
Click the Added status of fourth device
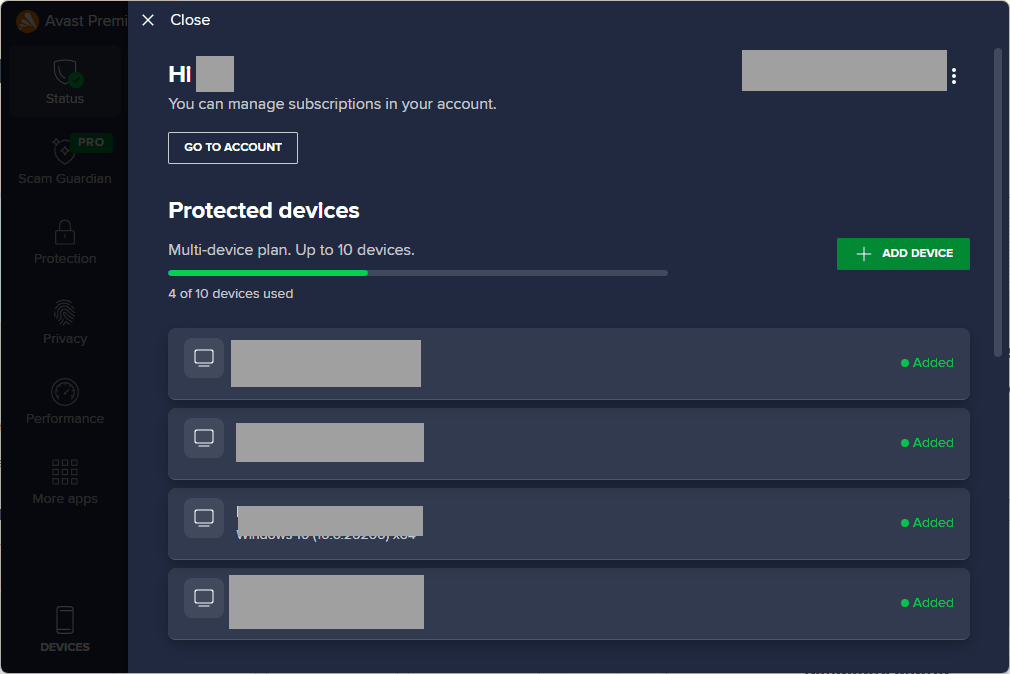click(927, 602)
